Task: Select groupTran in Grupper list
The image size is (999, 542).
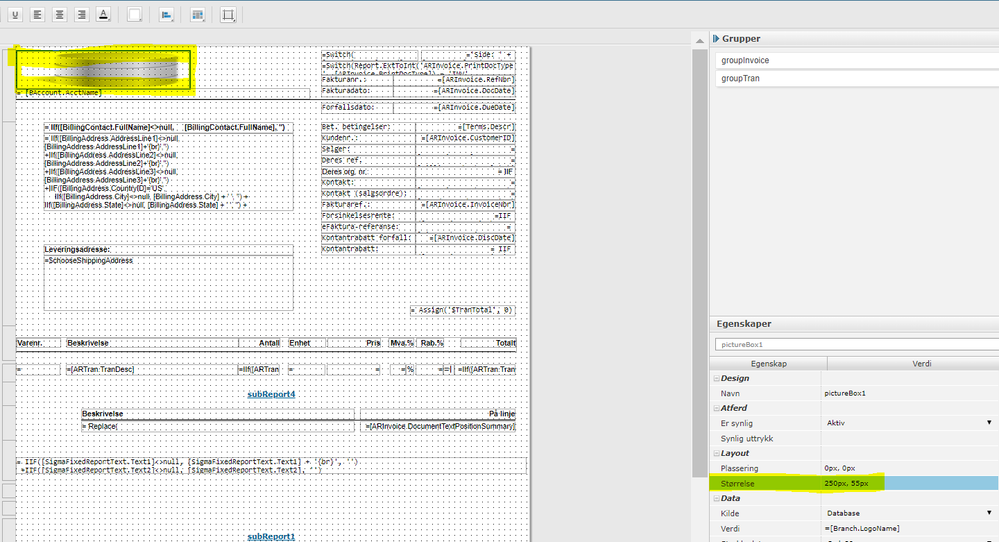Action: (856, 78)
